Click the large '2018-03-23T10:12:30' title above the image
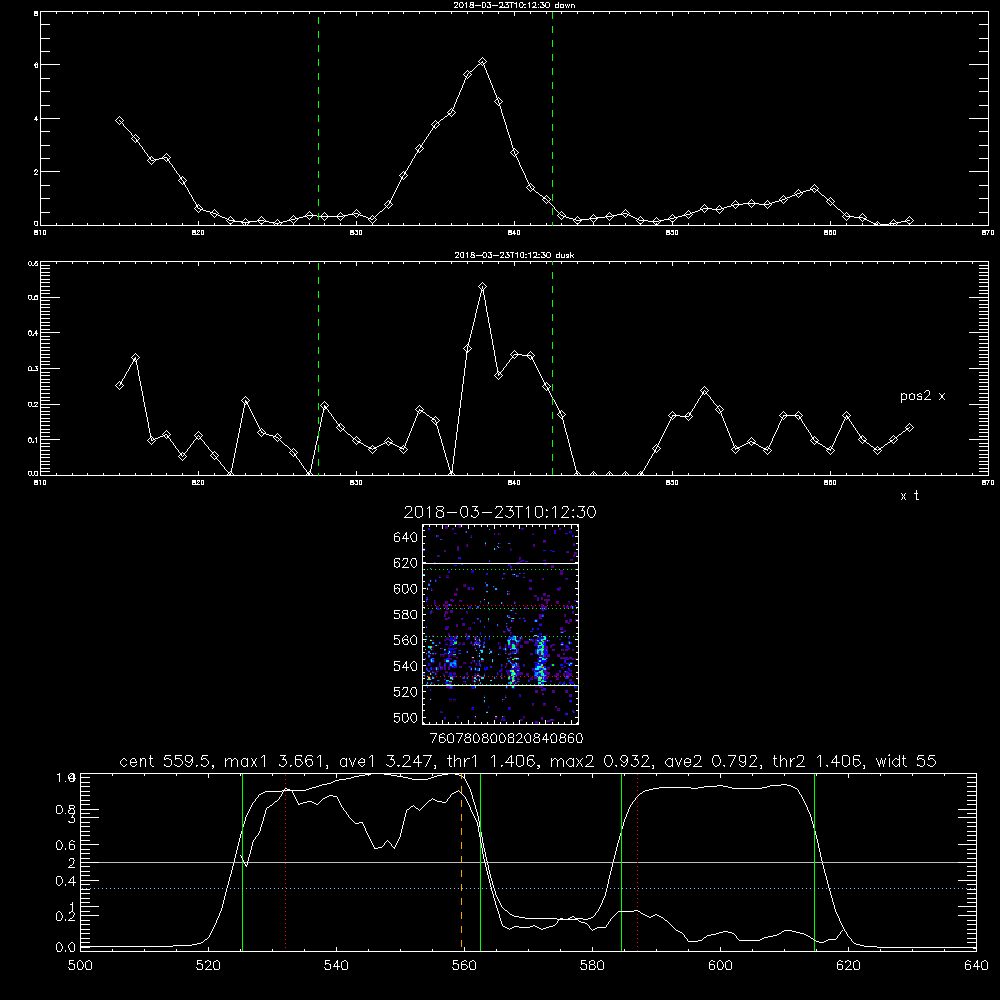1000x1000 pixels. click(500, 512)
